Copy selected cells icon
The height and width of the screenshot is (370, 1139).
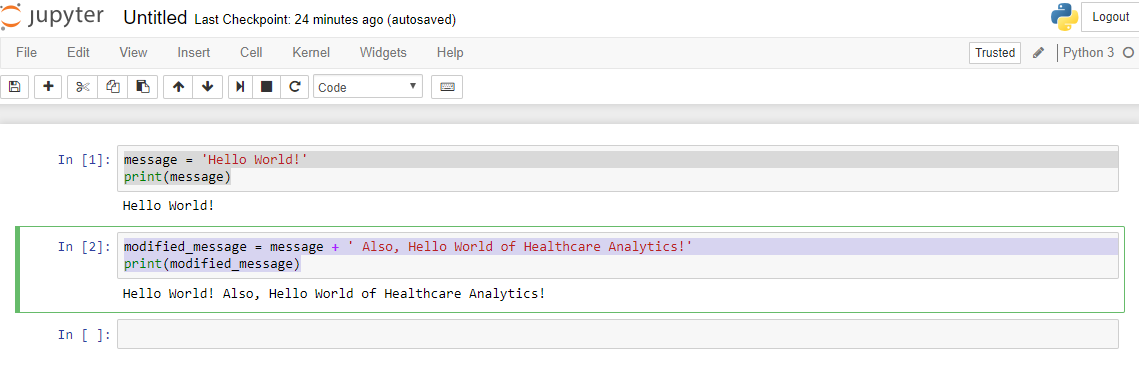[x=113, y=87]
